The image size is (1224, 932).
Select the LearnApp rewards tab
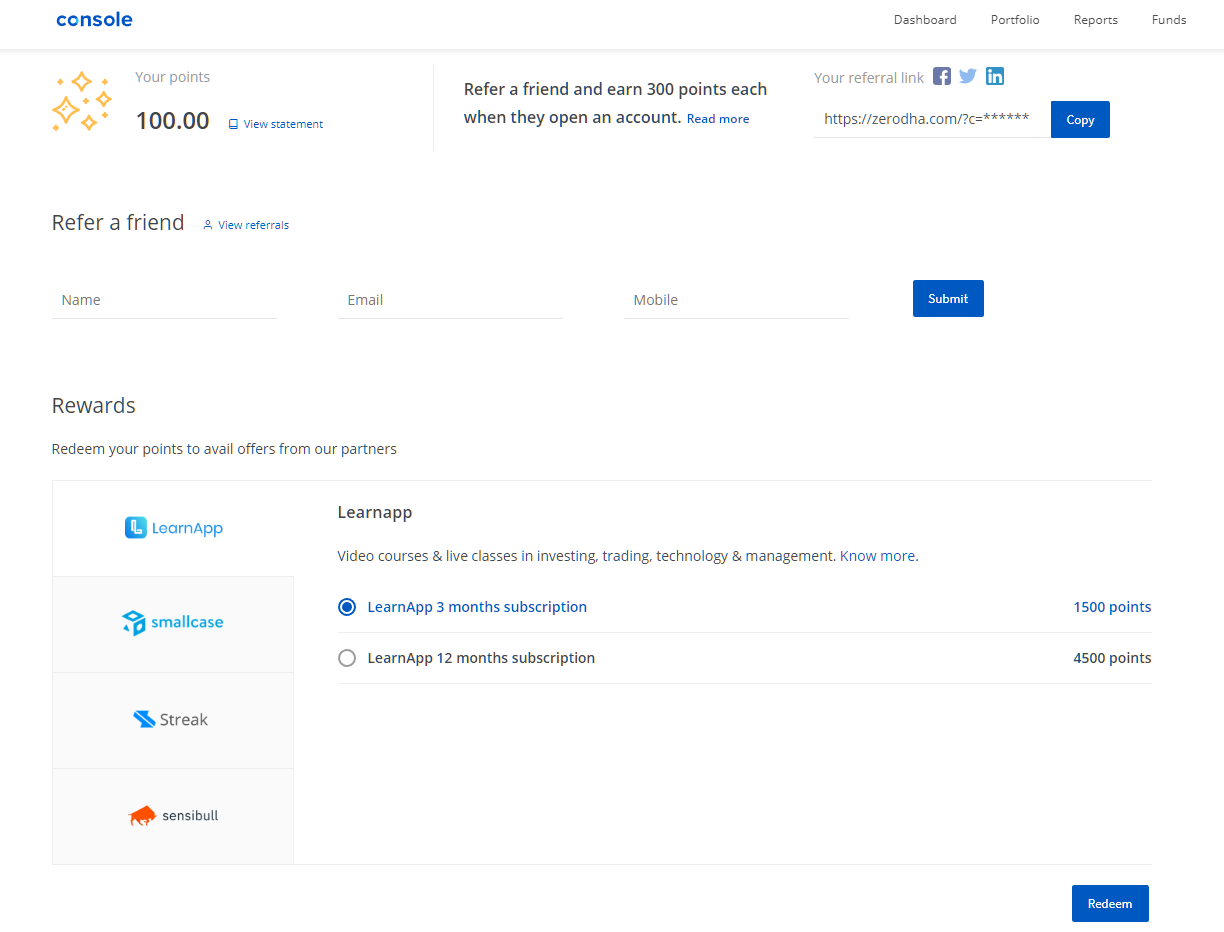point(173,528)
